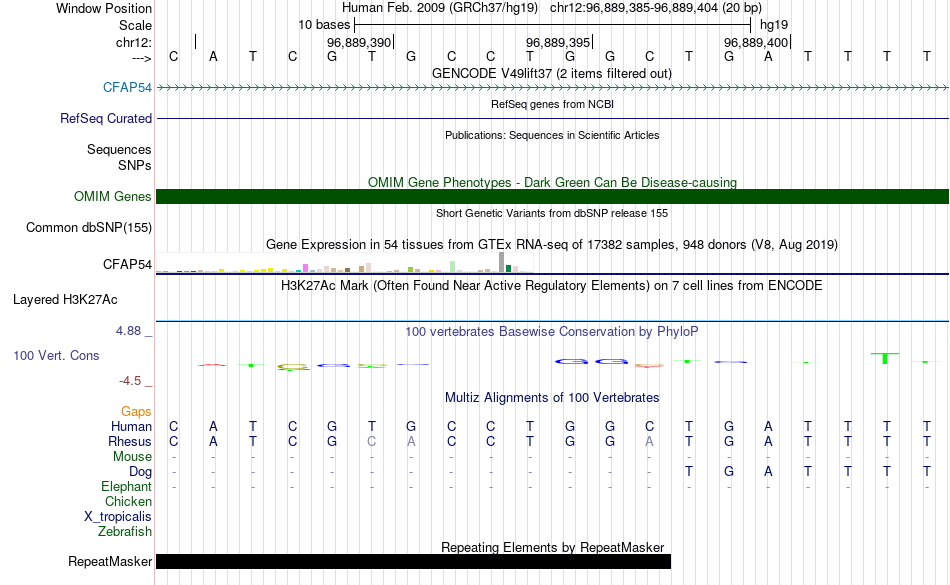Image resolution: width=950 pixels, height=585 pixels.
Task: Click the RefSeq genes from NCBI title
Action: 552,104
